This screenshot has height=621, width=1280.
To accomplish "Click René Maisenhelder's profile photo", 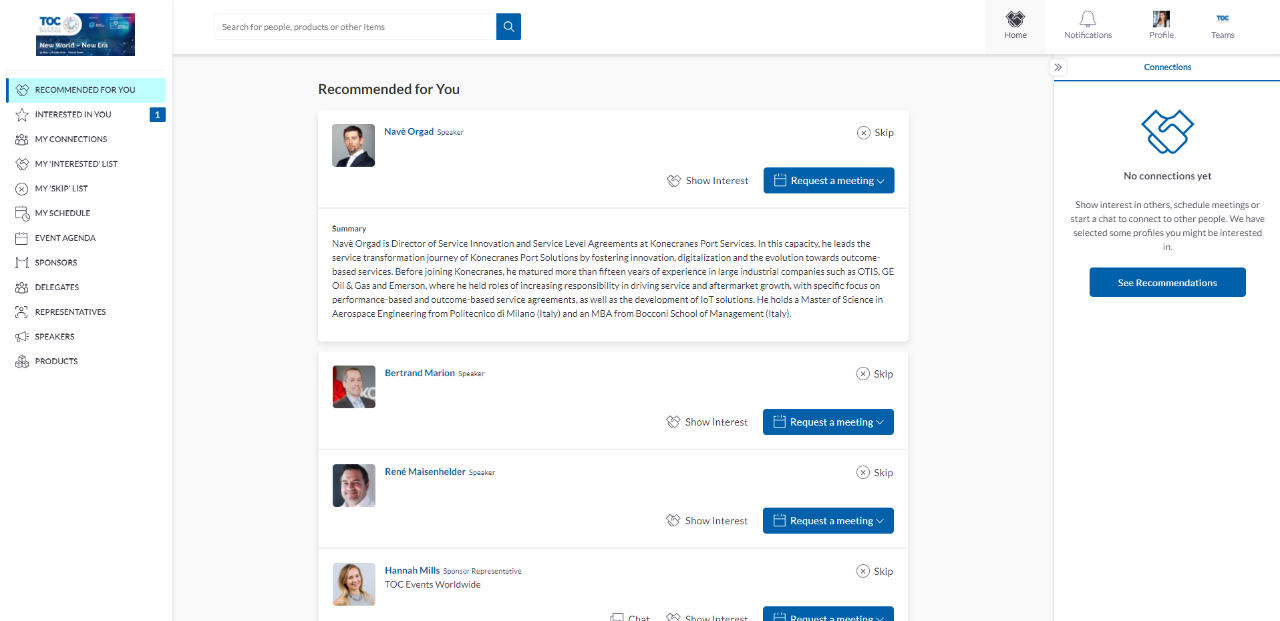I will [x=354, y=486].
